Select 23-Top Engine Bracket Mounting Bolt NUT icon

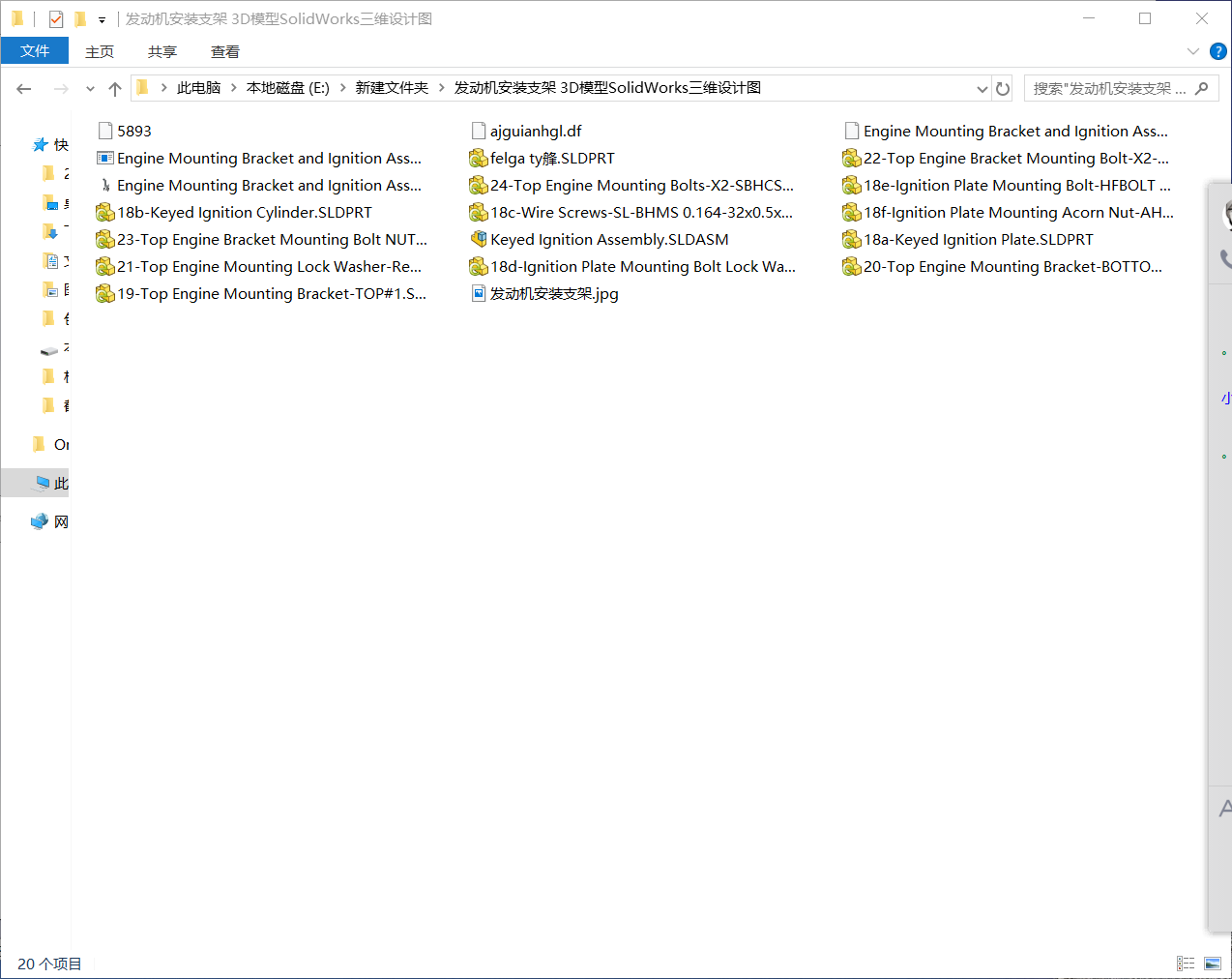(104, 239)
